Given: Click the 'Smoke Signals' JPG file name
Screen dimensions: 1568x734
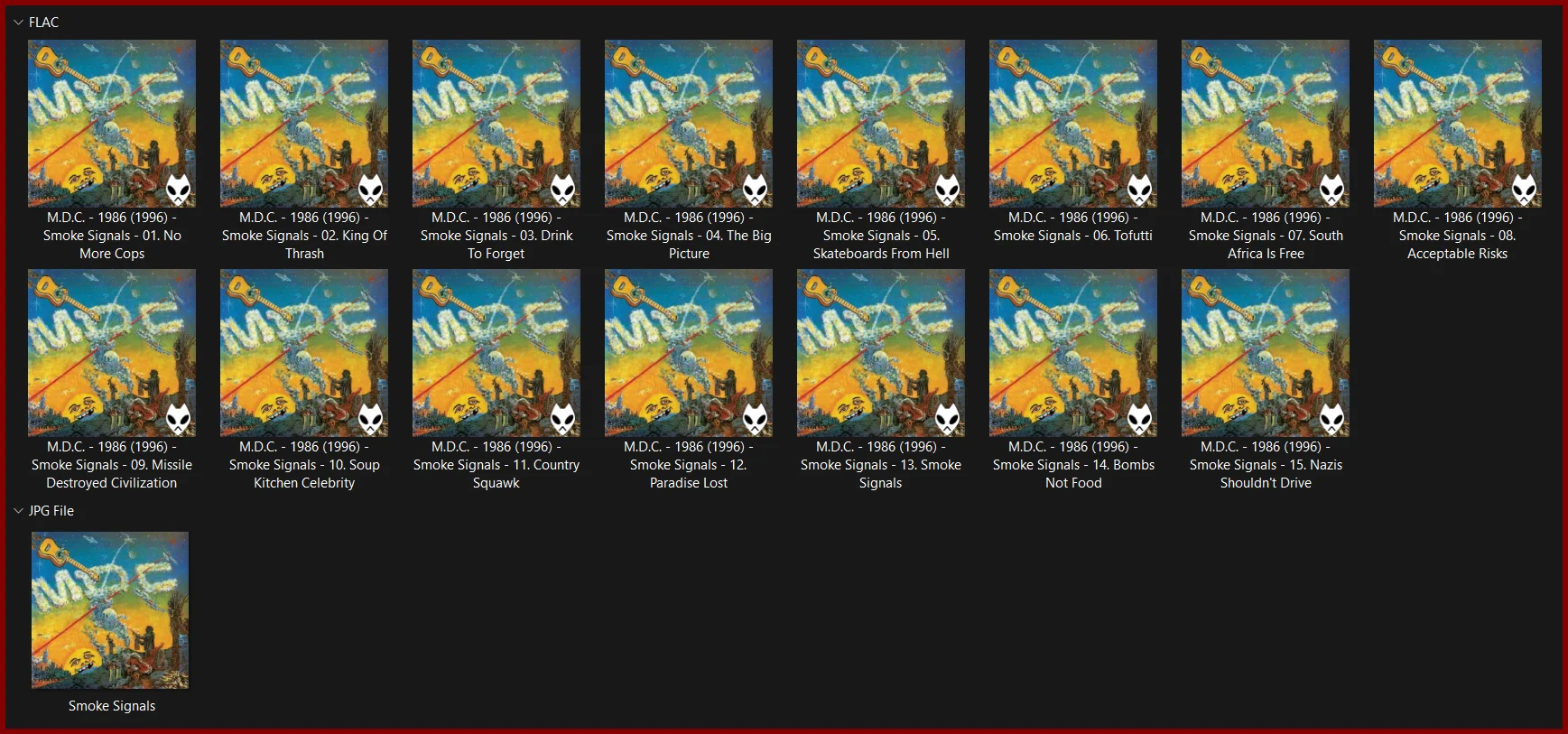Looking at the screenshot, I should (x=112, y=706).
